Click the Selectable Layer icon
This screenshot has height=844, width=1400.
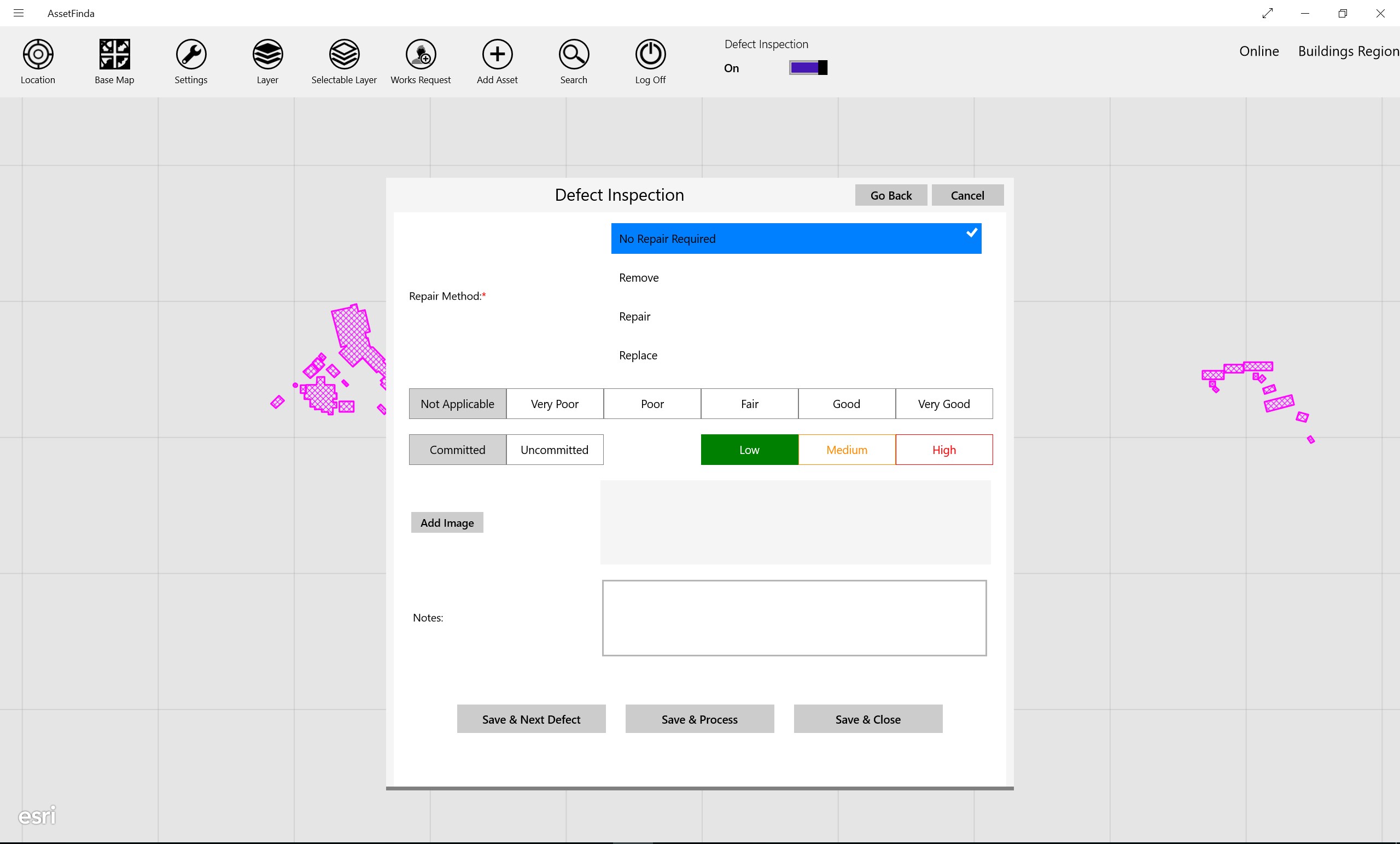point(344,55)
